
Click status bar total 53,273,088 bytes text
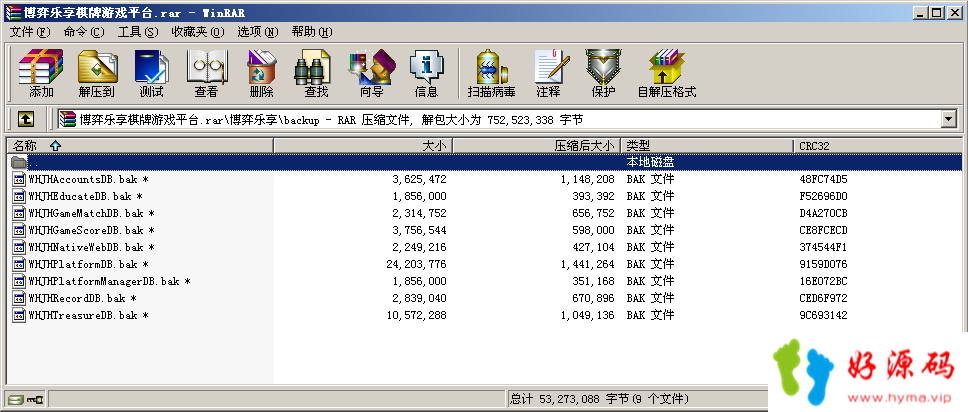pos(599,399)
